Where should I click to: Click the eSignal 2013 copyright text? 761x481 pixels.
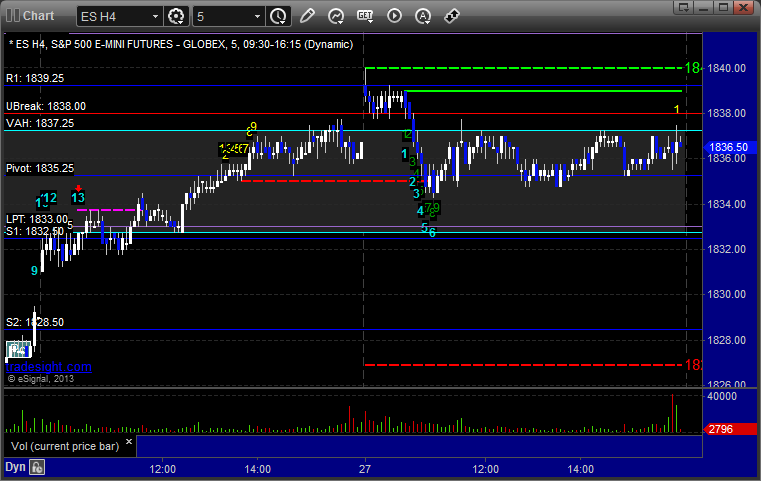pos(41,379)
